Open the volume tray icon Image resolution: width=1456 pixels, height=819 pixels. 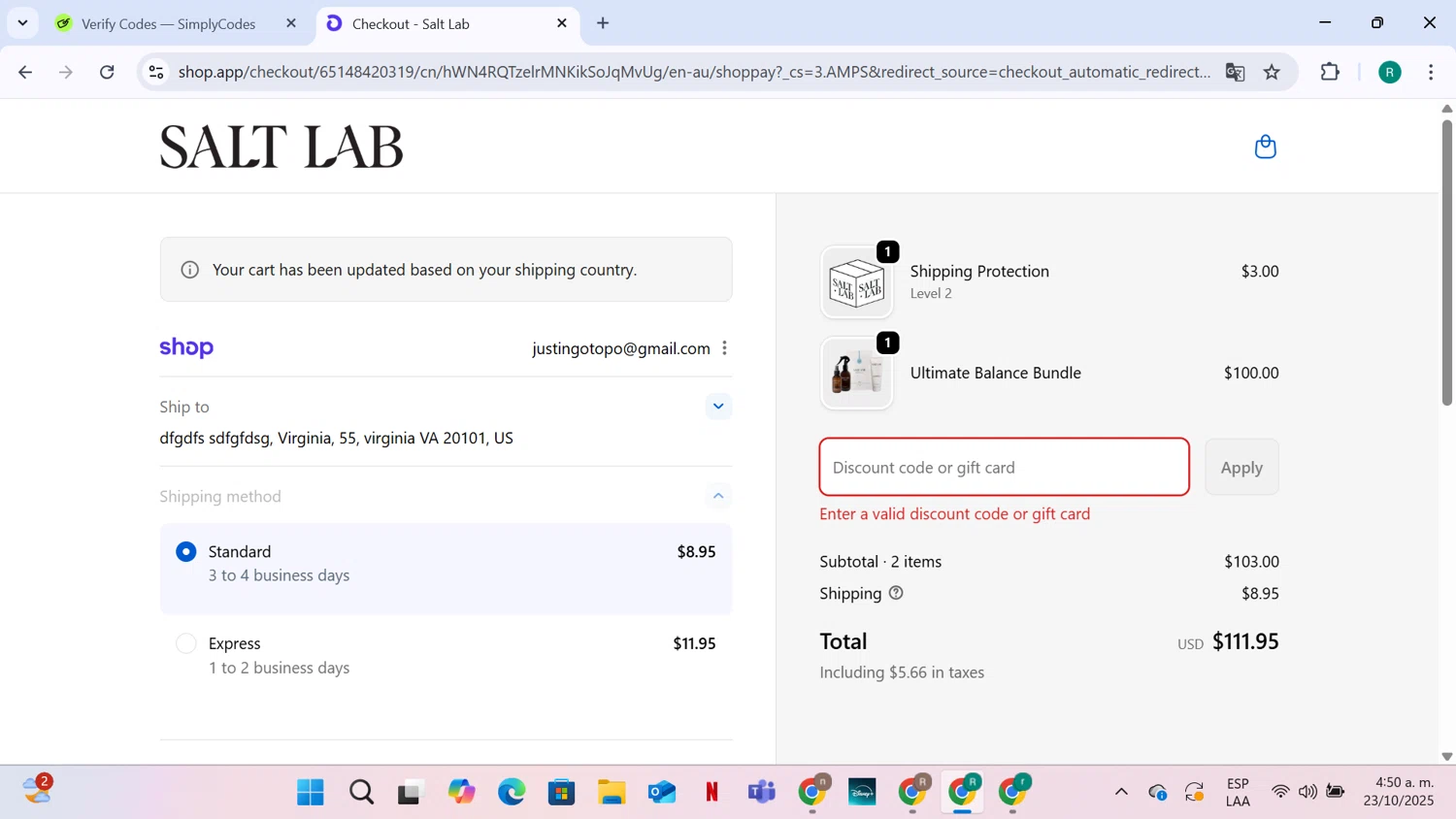coord(1307,792)
